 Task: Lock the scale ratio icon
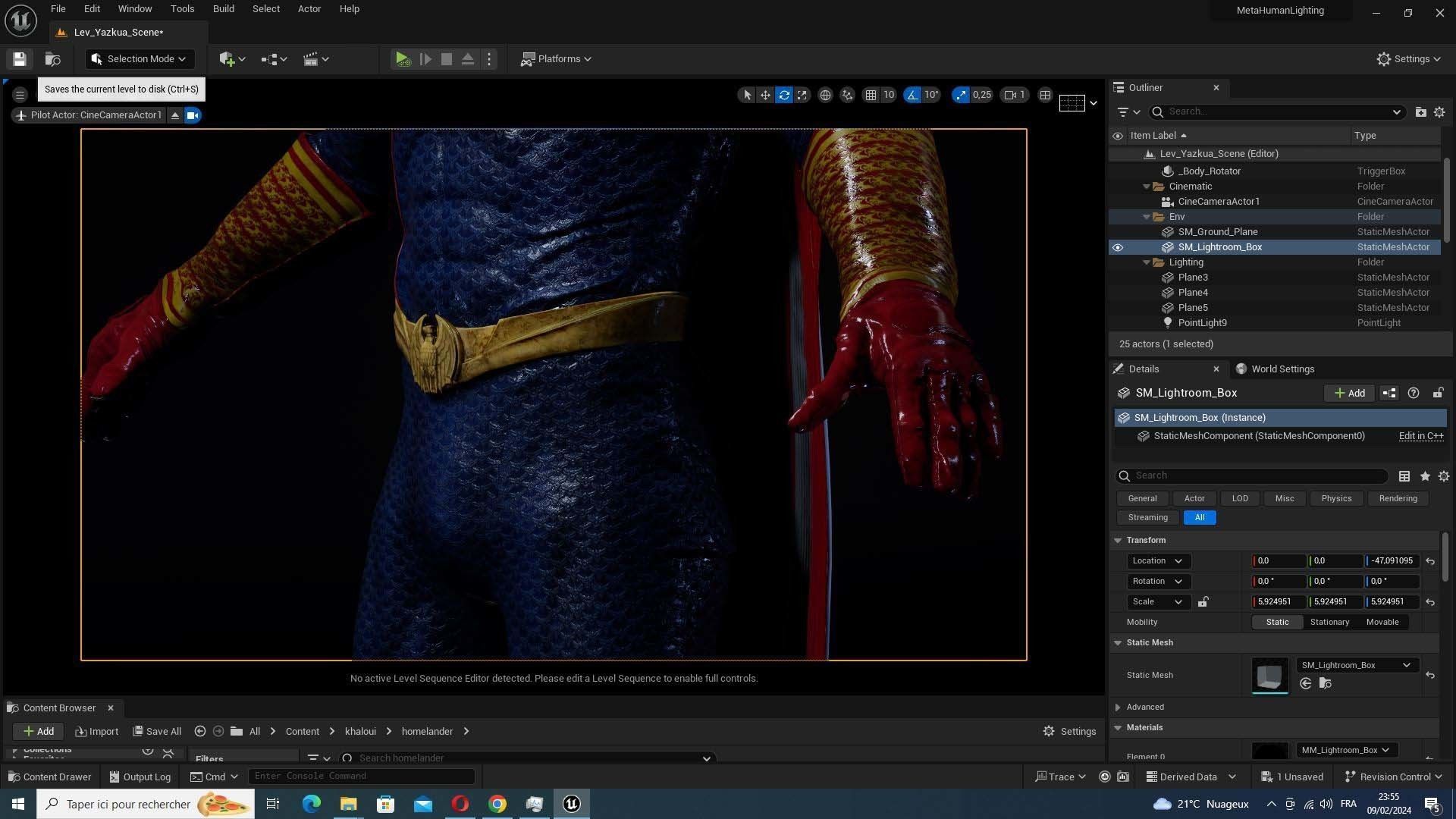tap(1203, 602)
